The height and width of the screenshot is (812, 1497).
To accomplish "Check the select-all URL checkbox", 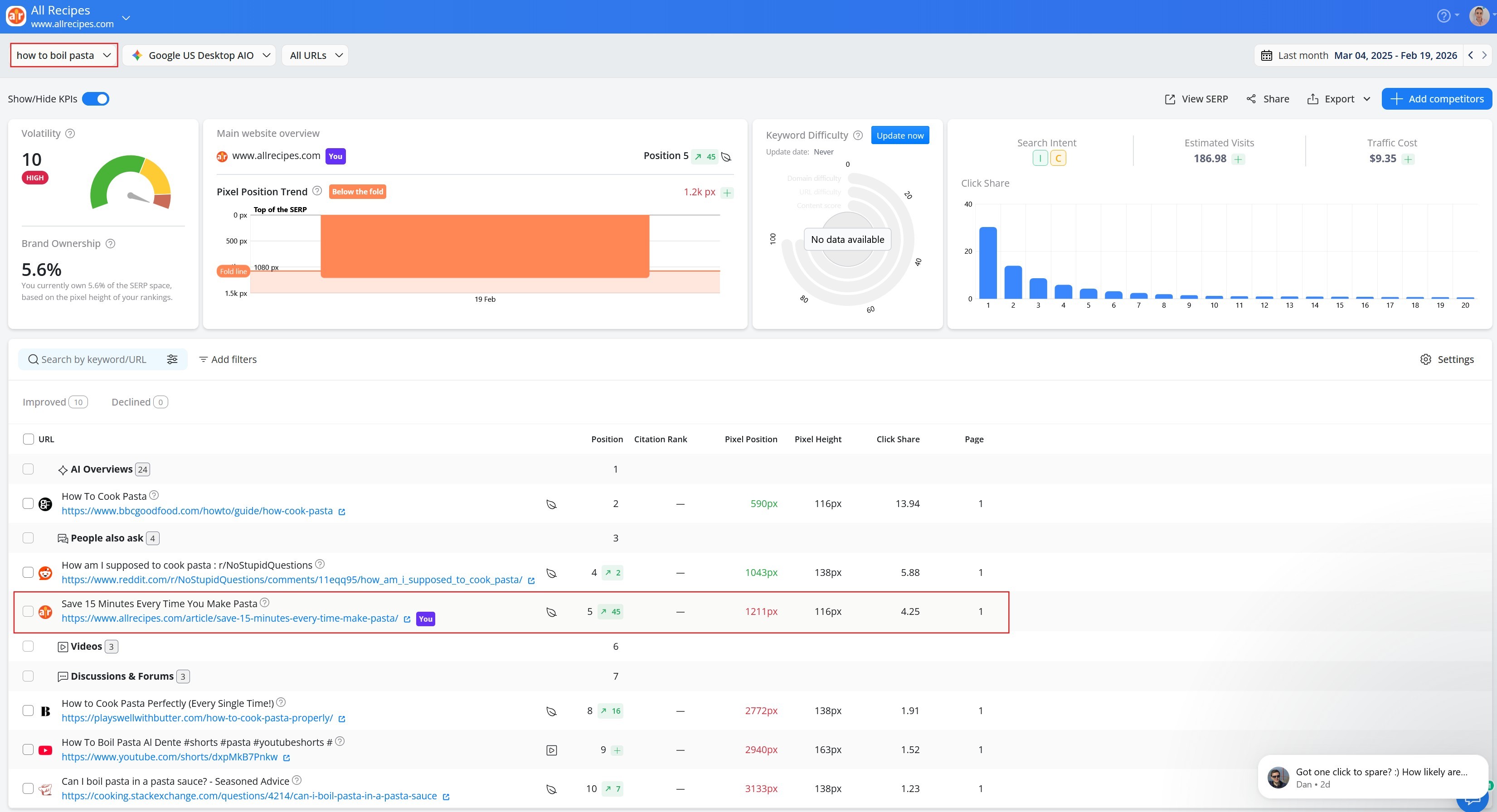I will coord(29,439).
